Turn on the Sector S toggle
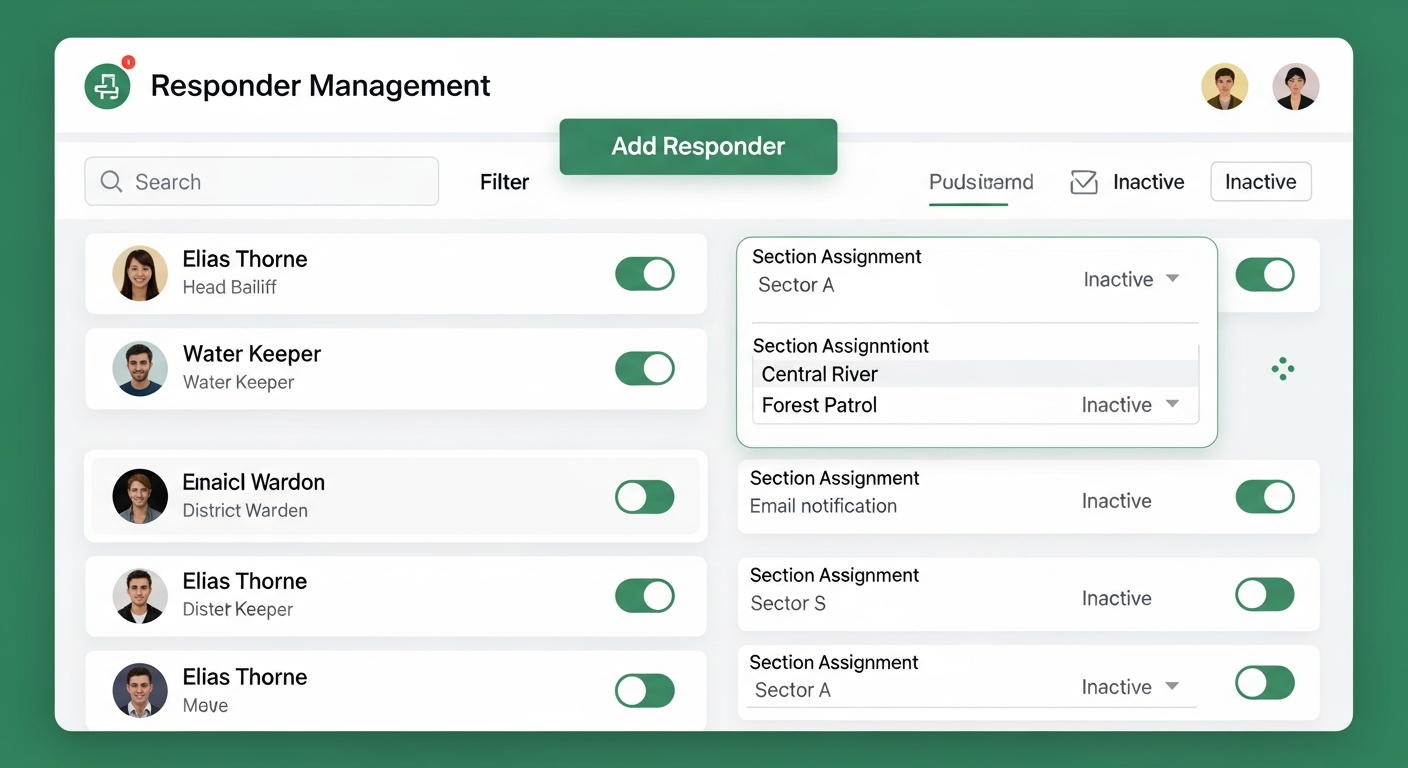 pyautogui.click(x=1265, y=595)
